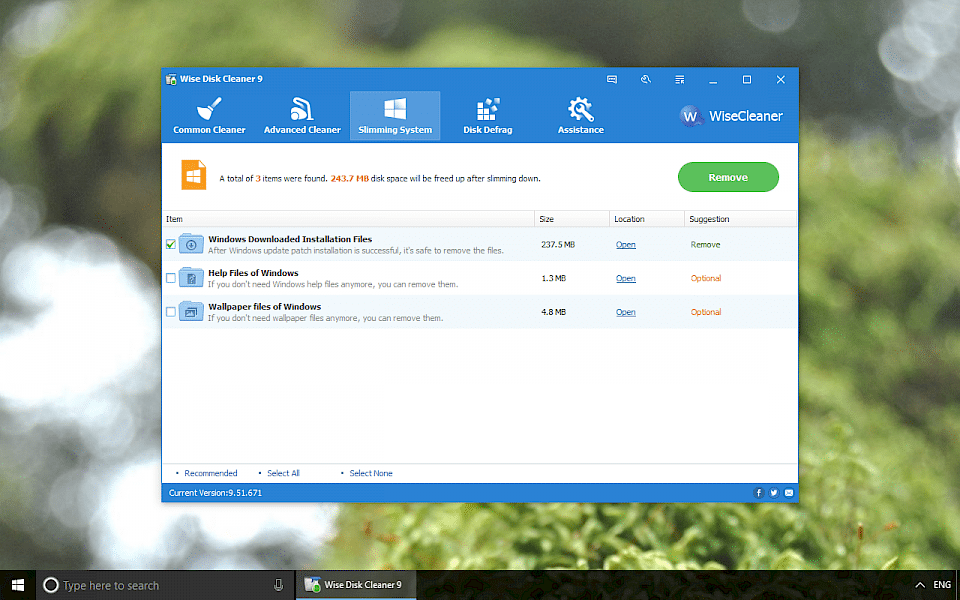Viewport: 960px width, 600px height.
Task: Sort by the Size column header
Action: coord(572,219)
